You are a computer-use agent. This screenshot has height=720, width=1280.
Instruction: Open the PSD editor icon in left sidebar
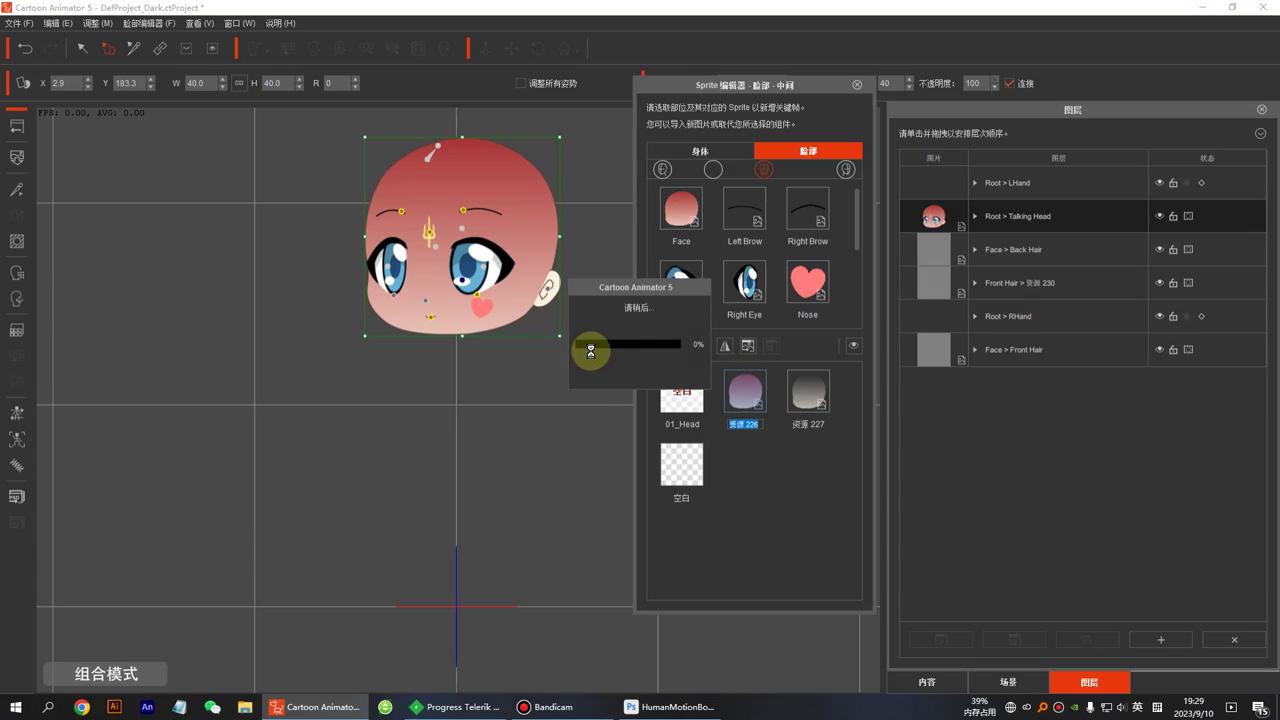tap(17, 497)
